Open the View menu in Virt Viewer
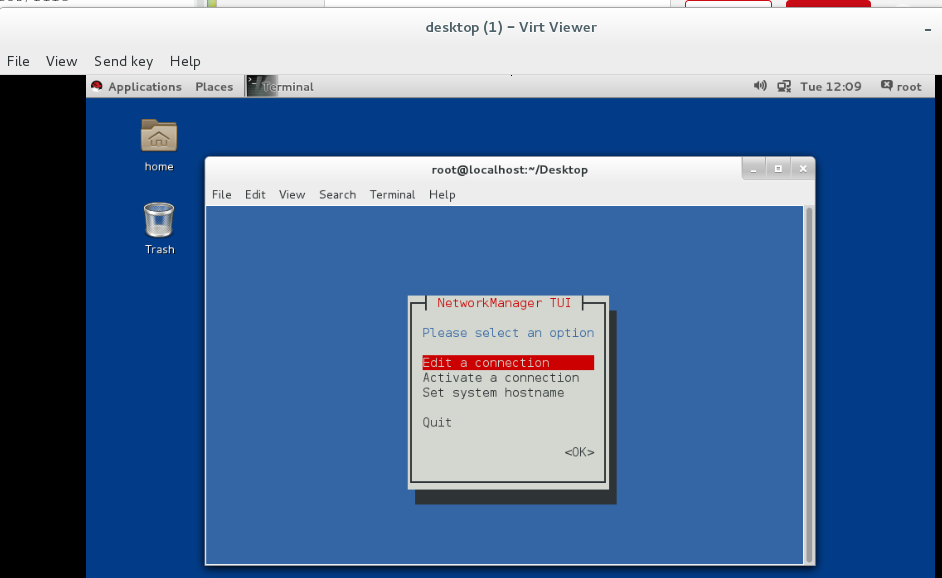The width and height of the screenshot is (942, 578). [x=61, y=61]
